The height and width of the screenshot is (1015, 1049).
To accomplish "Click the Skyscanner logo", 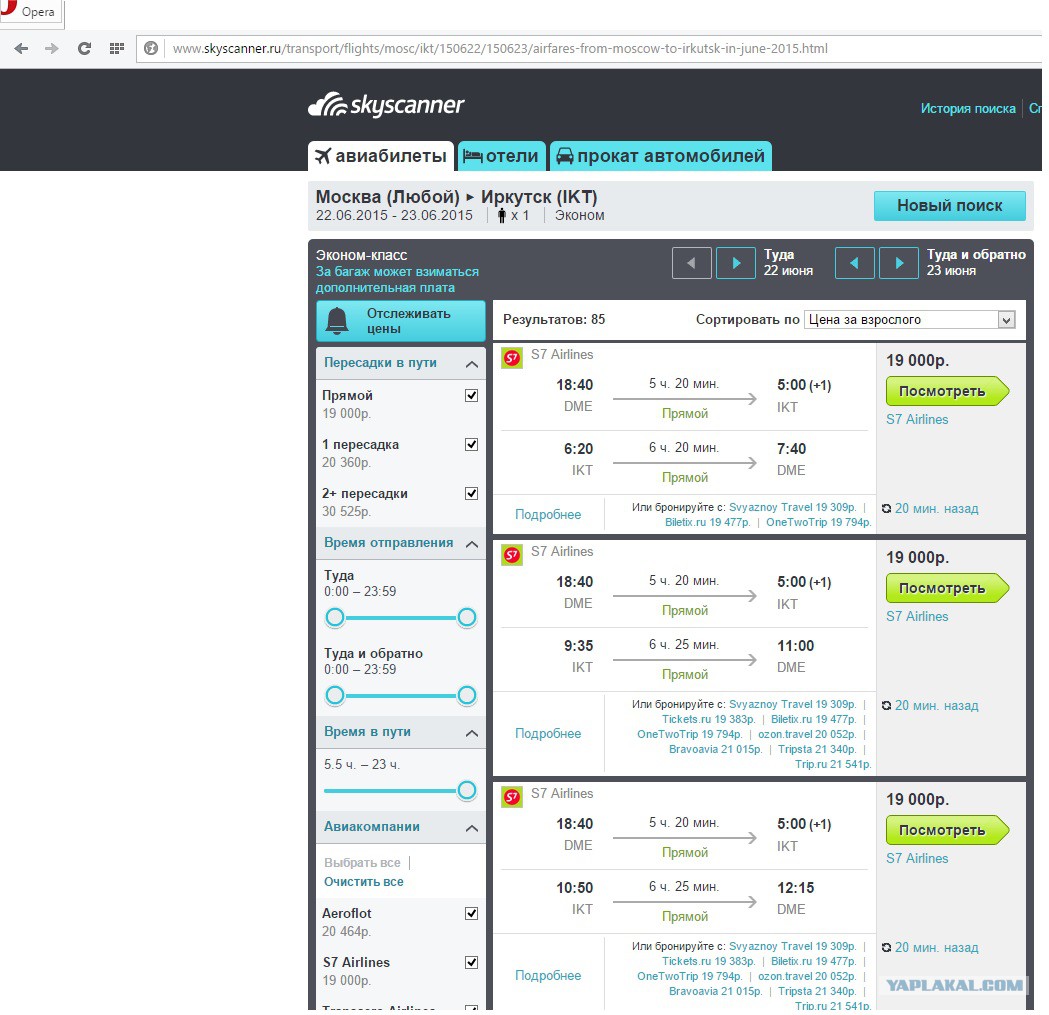I will click(386, 105).
